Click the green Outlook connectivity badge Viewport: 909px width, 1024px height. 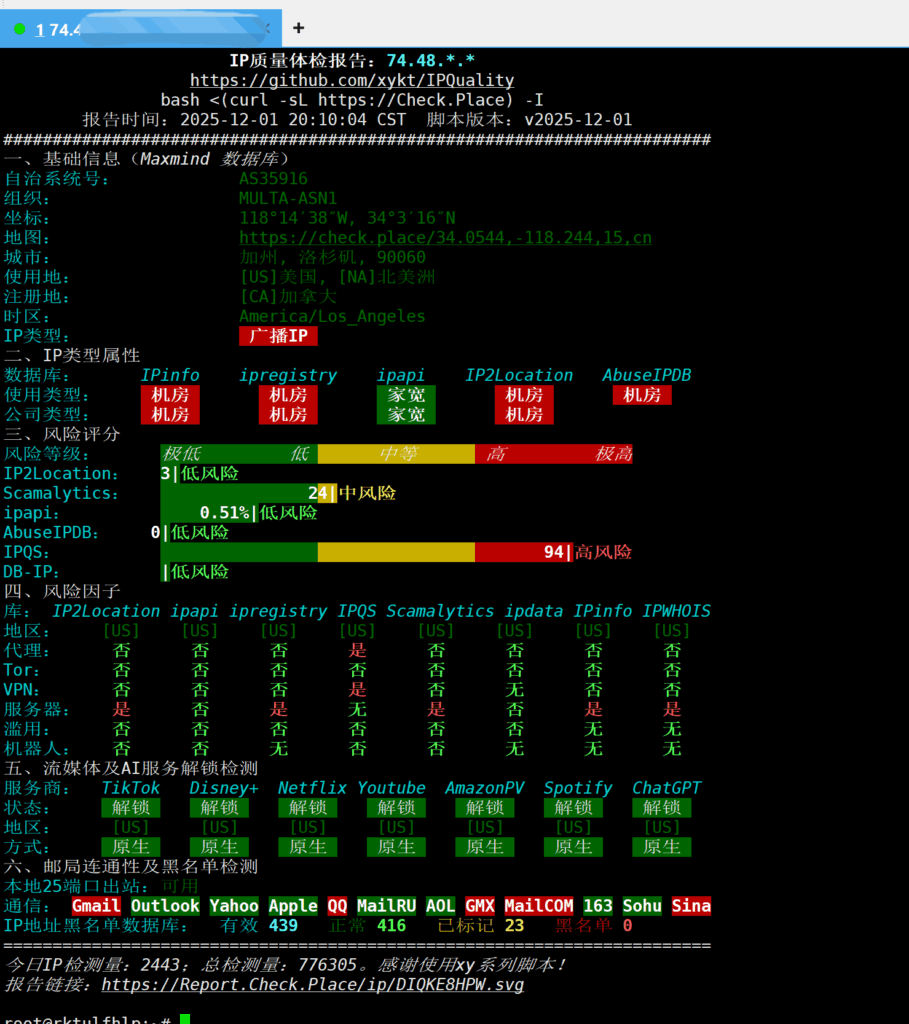point(165,906)
